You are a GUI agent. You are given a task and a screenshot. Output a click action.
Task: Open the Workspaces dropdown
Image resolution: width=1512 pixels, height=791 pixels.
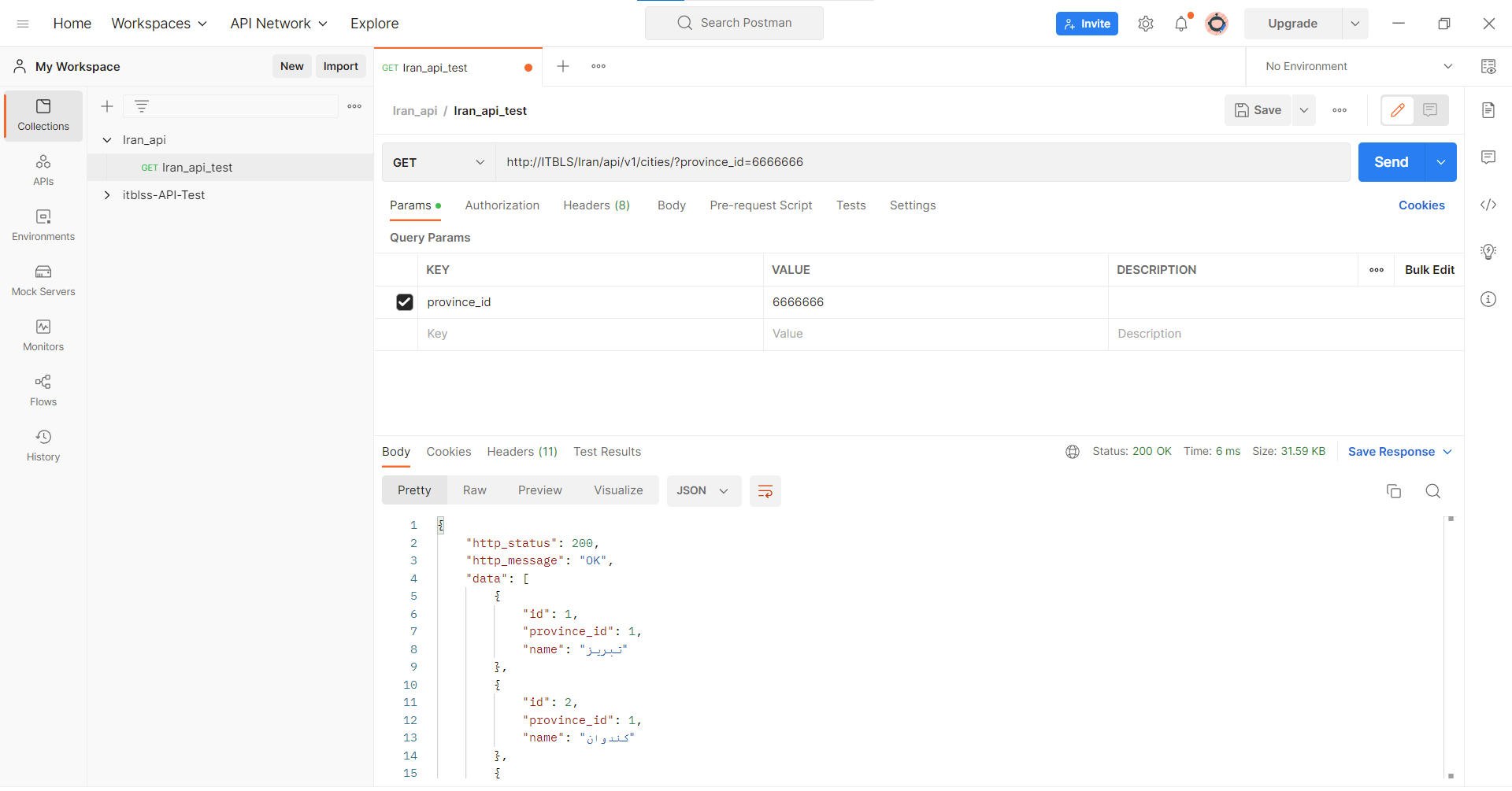click(x=159, y=24)
